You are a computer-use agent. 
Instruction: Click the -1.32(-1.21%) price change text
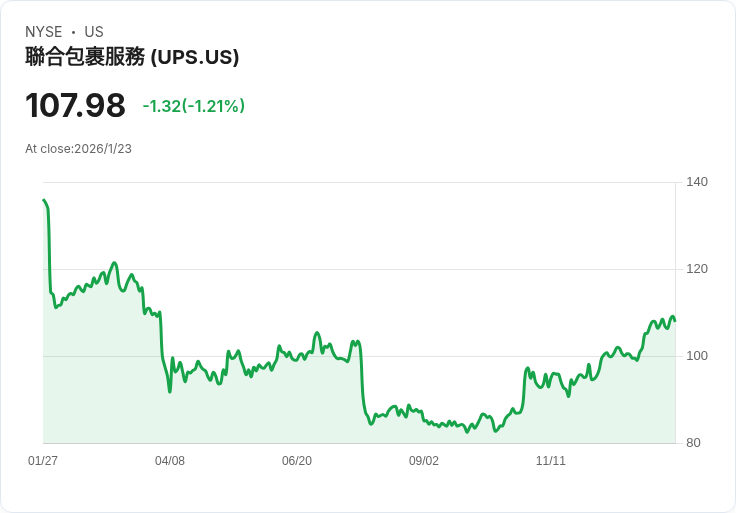193,106
